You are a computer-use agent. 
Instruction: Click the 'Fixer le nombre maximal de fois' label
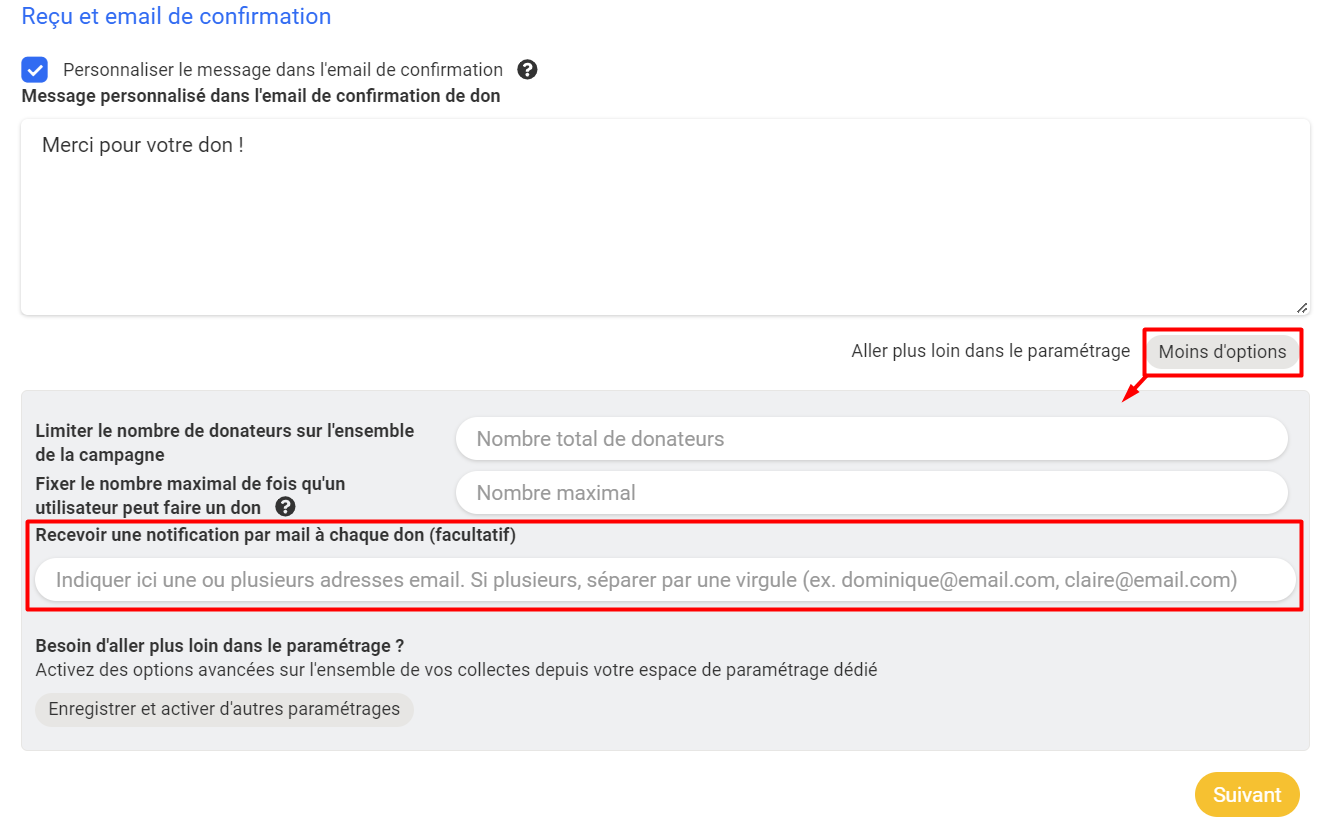(x=190, y=496)
